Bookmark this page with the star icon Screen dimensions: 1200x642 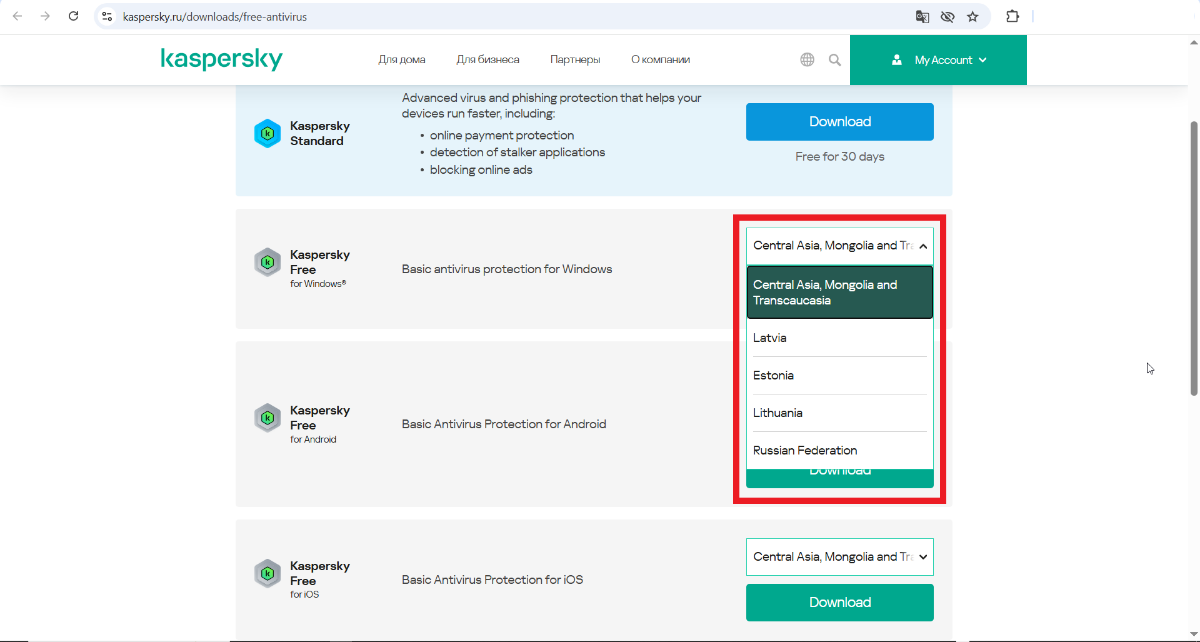[x=972, y=17]
